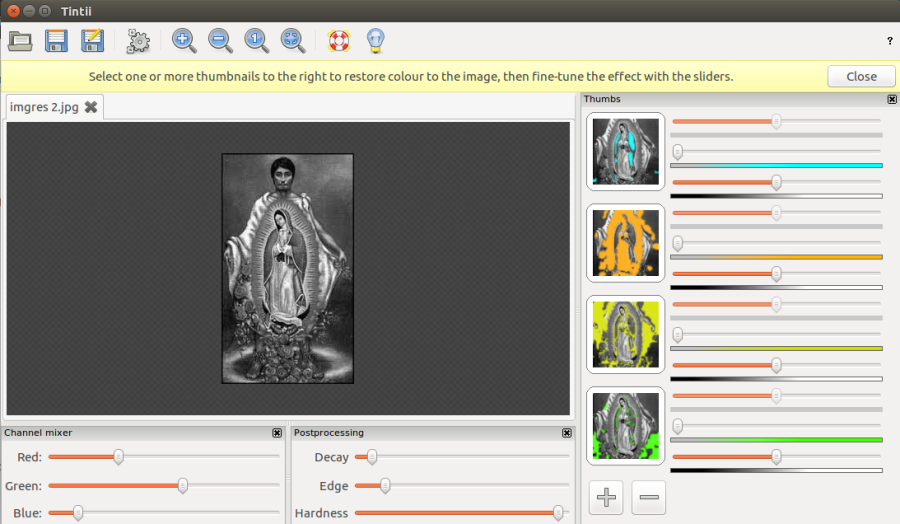This screenshot has height=524, width=900.
Task: Zoom out with minus magnifier icon
Action: pos(220,41)
